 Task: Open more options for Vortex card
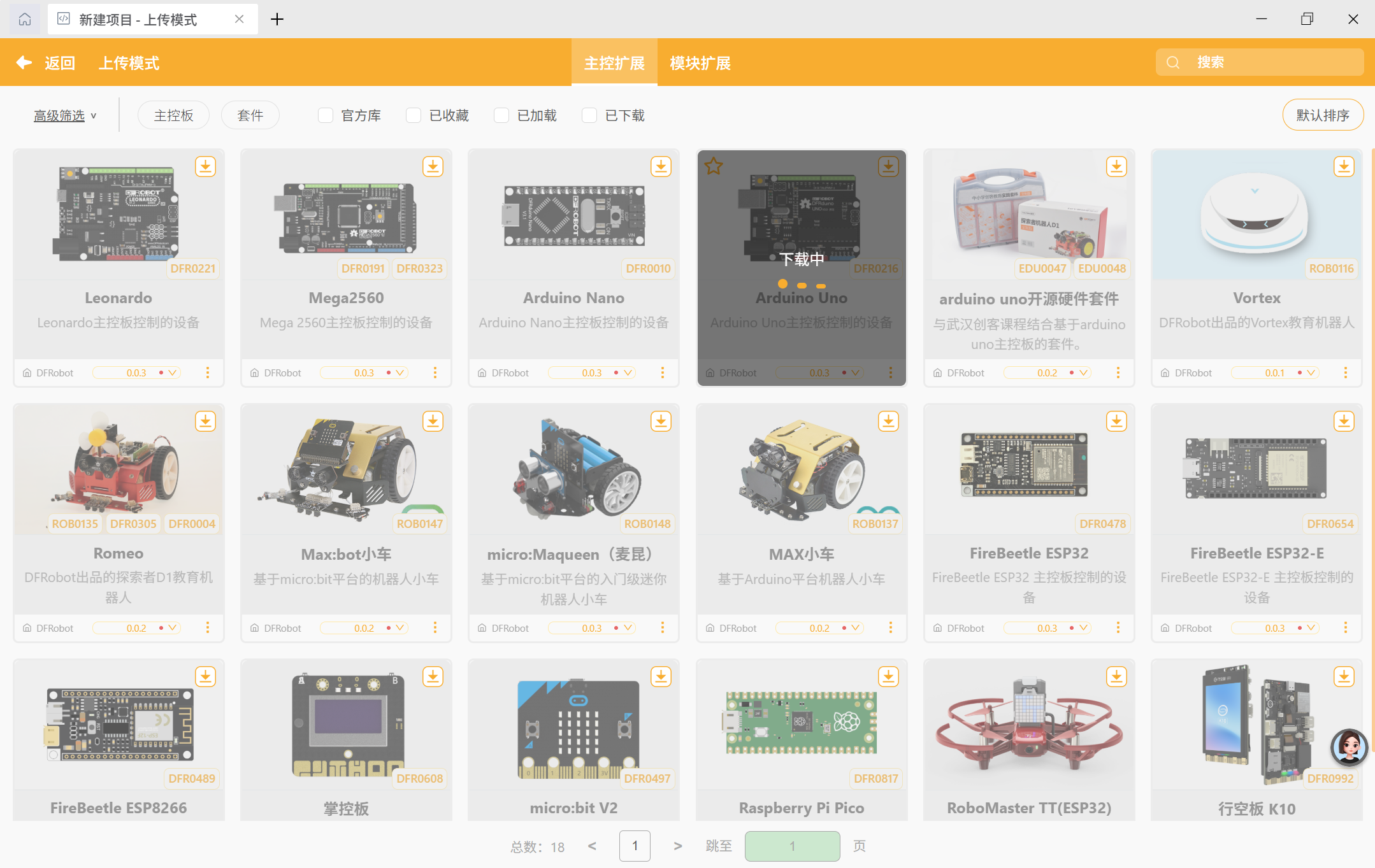point(1346,373)
